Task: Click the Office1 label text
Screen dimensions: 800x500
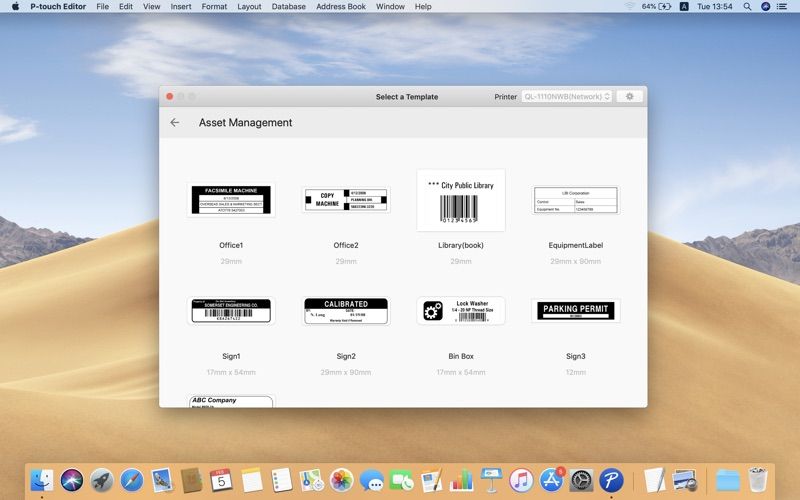Action: click(x=231, y=245)
